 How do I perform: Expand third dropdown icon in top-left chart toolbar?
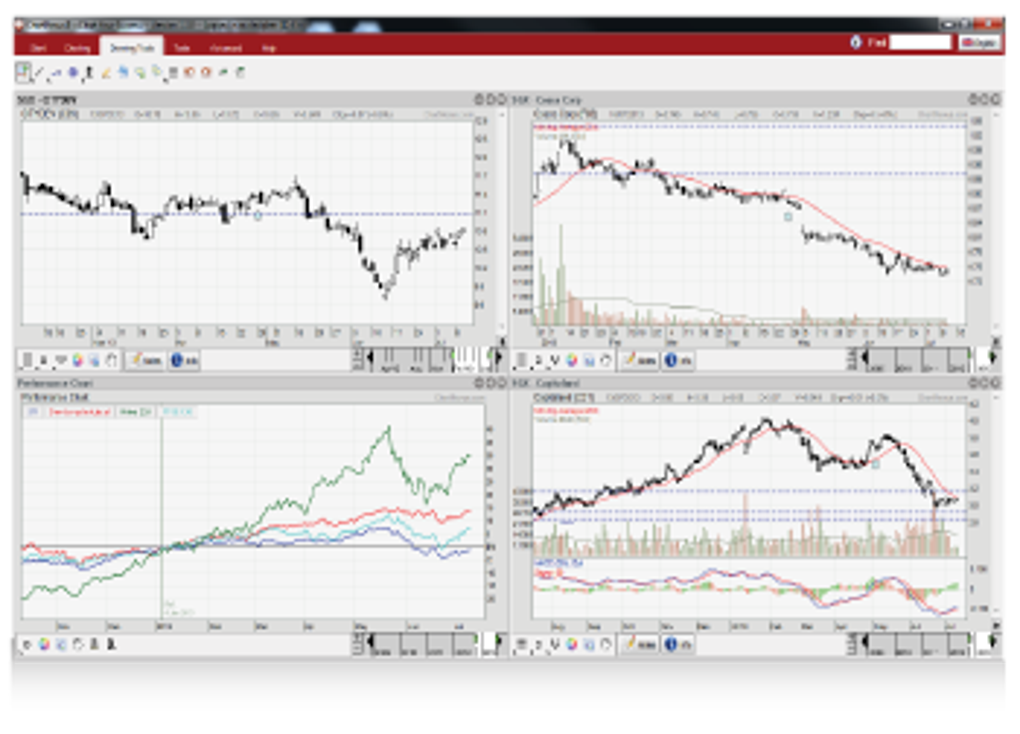tap(61, 360)
